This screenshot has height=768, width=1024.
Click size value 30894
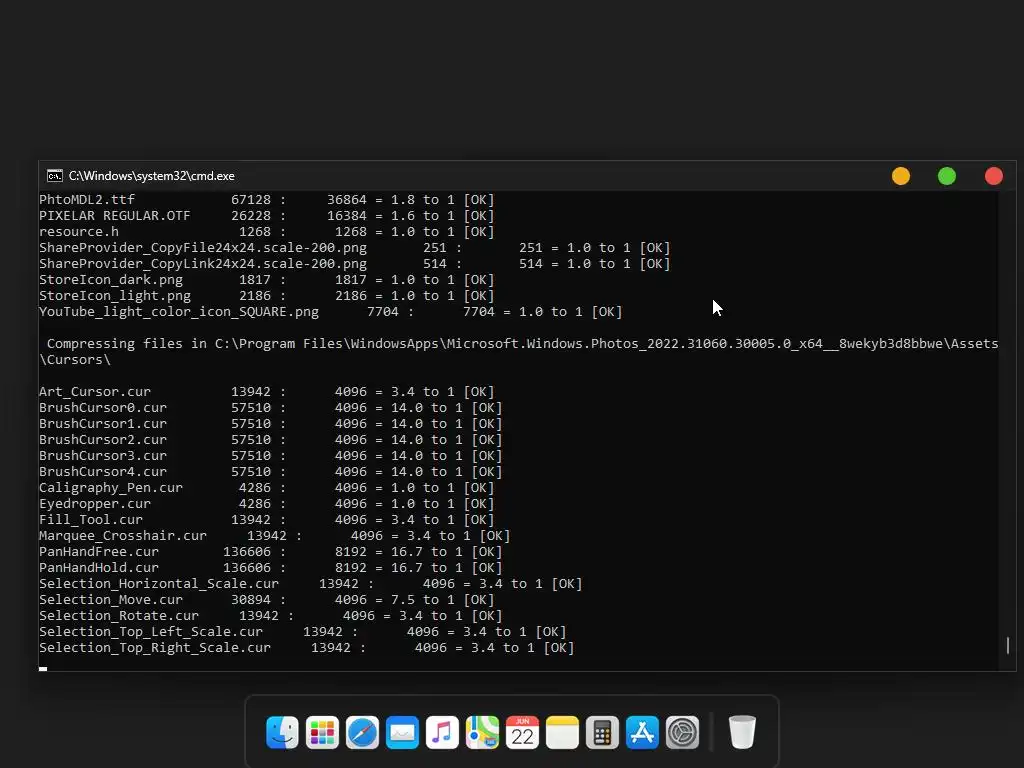coord(251,600)
